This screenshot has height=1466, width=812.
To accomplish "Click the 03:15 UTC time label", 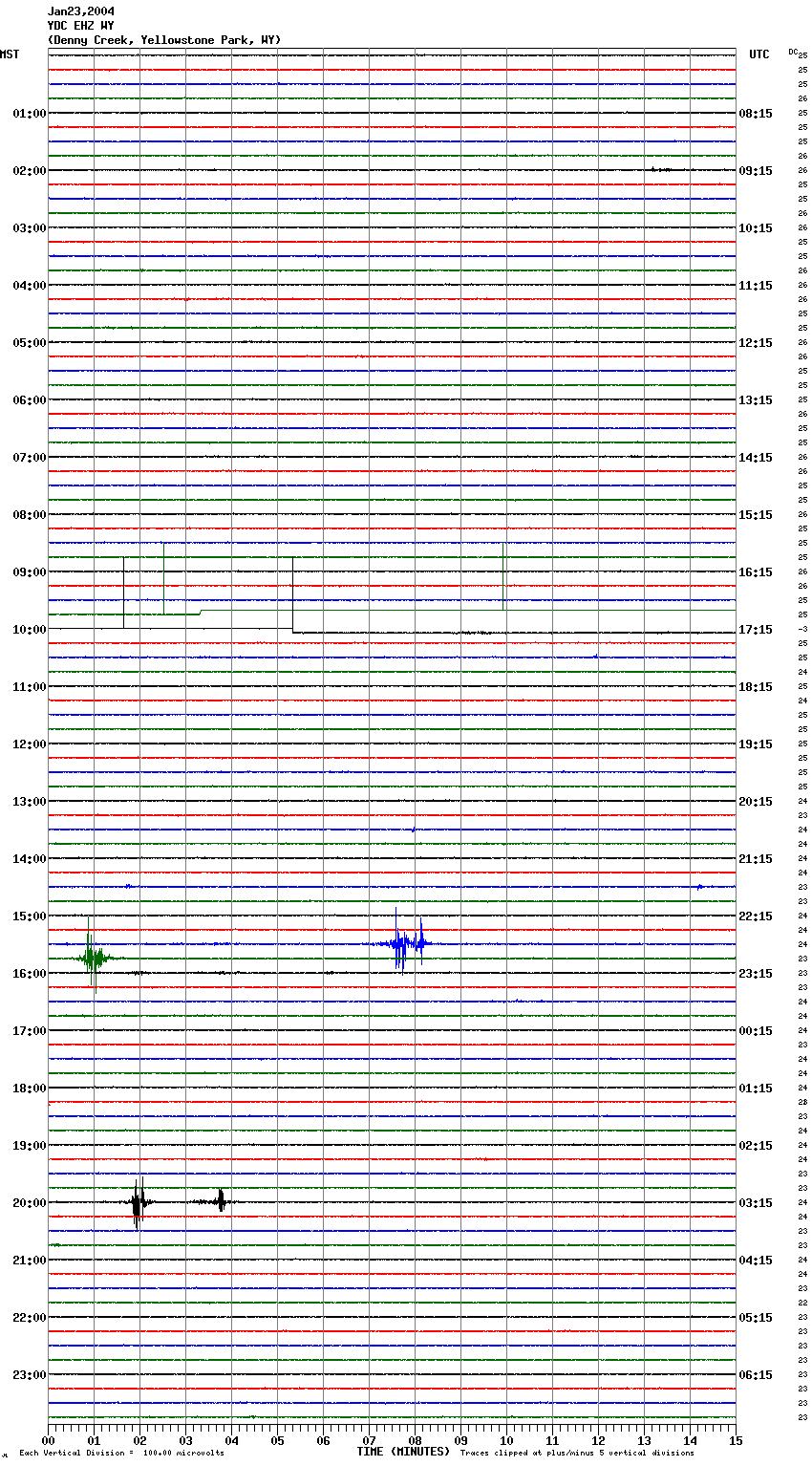I will pyautogui.click(x=756, y=1203).
